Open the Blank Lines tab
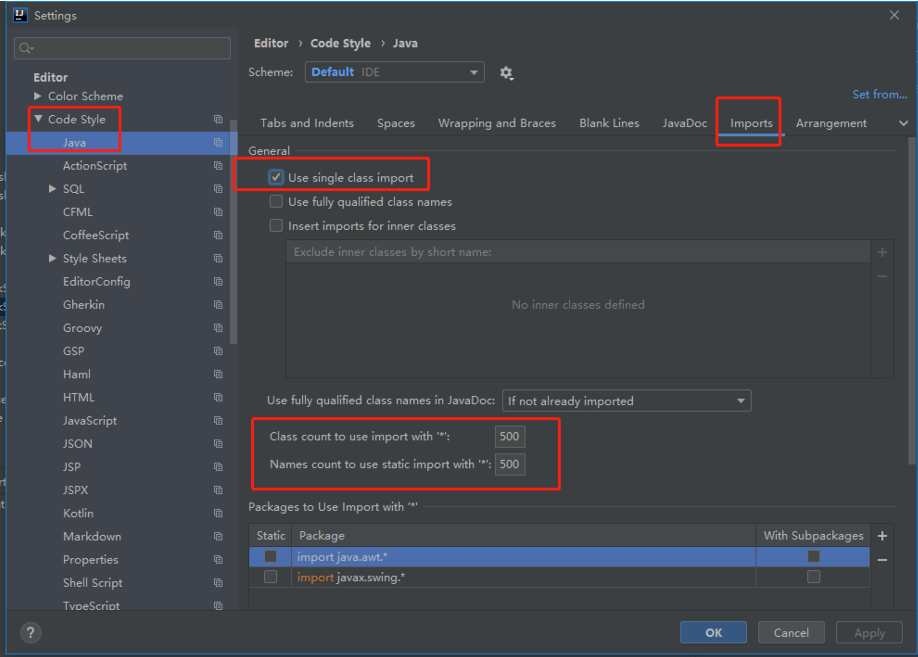 pyautogui.click(x=609, y=124)
